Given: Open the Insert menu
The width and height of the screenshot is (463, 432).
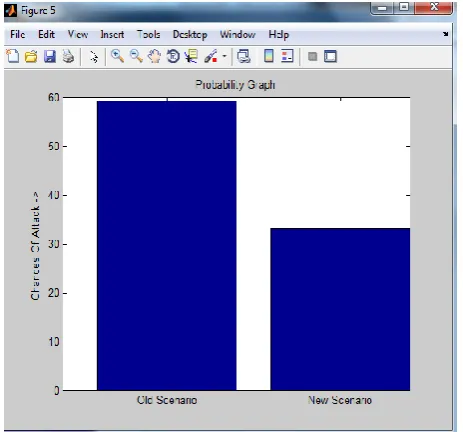Looking at the screenshot, I should click(112, 34).
